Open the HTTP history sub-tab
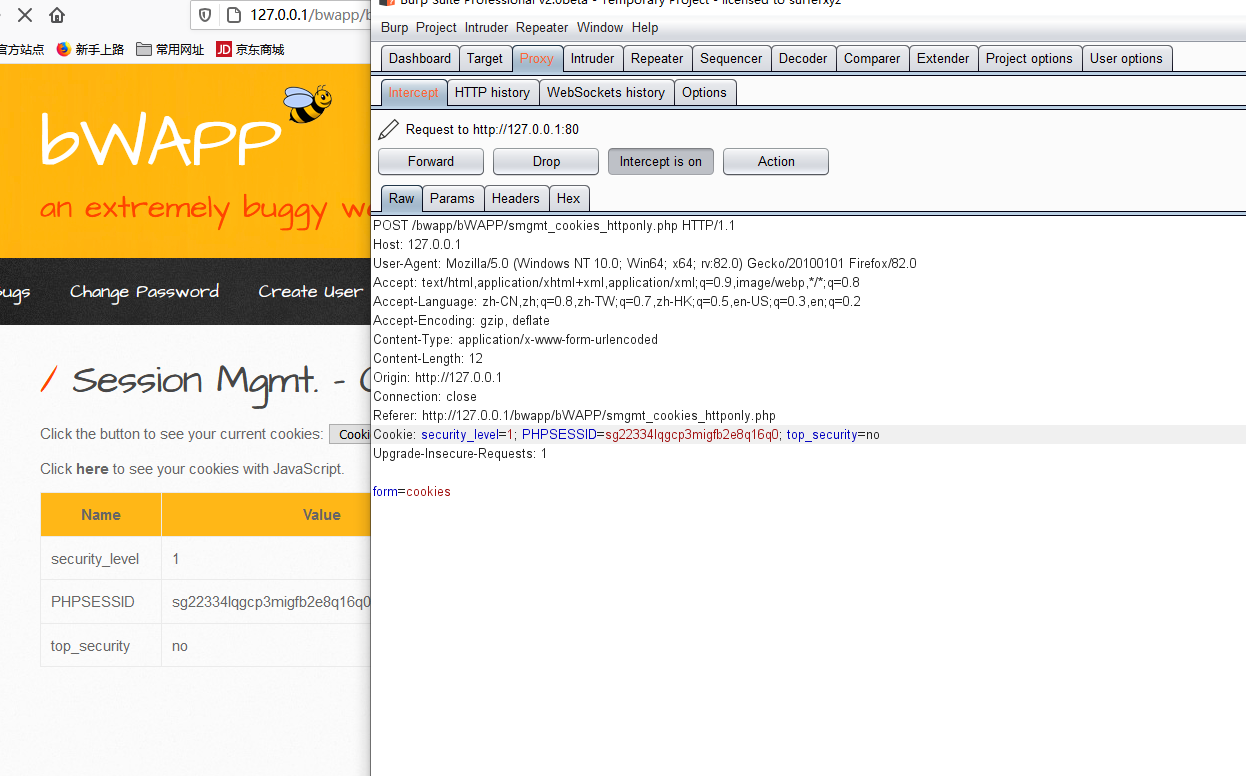 [x=493, y=92]
